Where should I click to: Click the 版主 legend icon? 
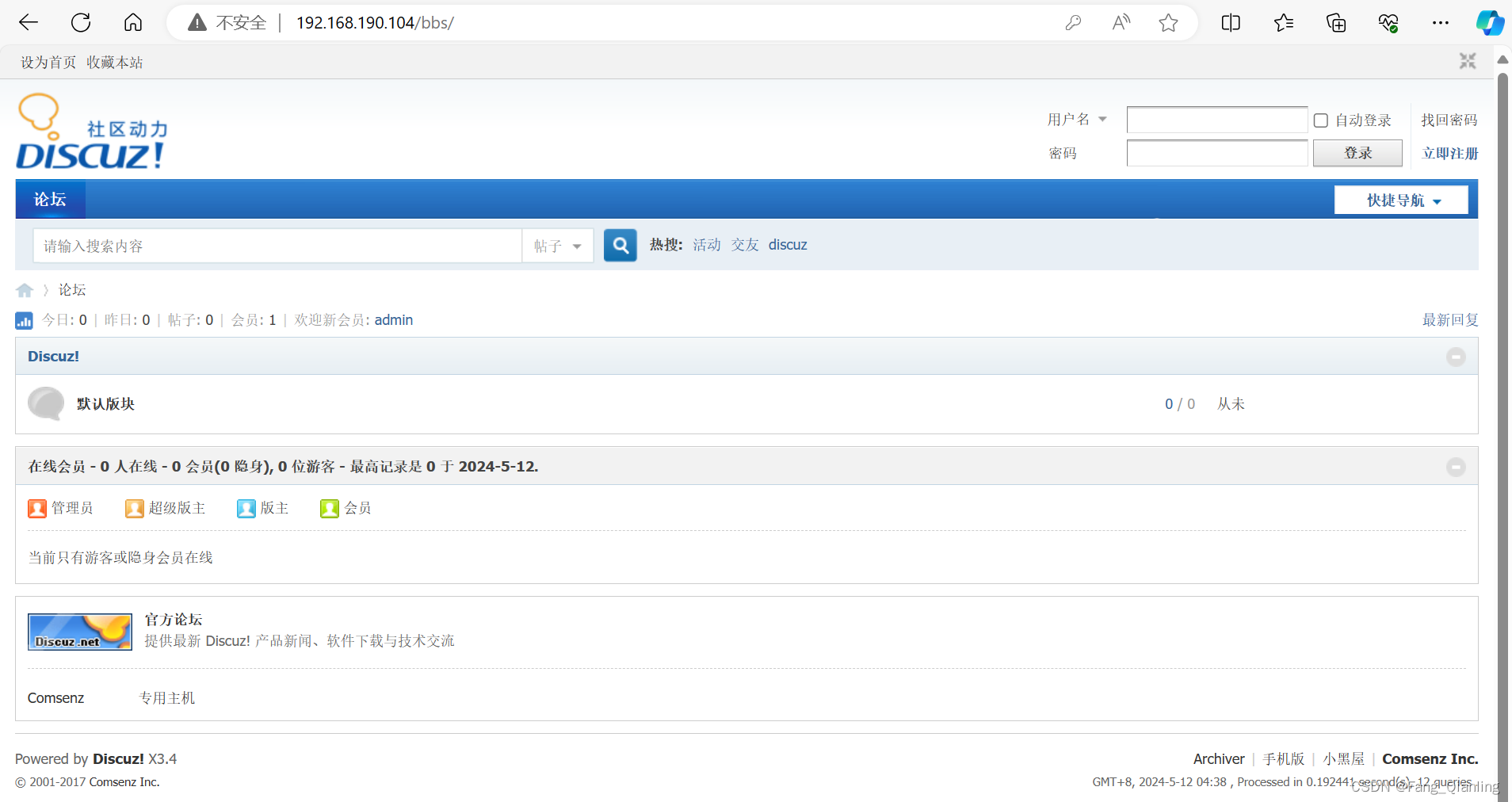tap(246, 508)
